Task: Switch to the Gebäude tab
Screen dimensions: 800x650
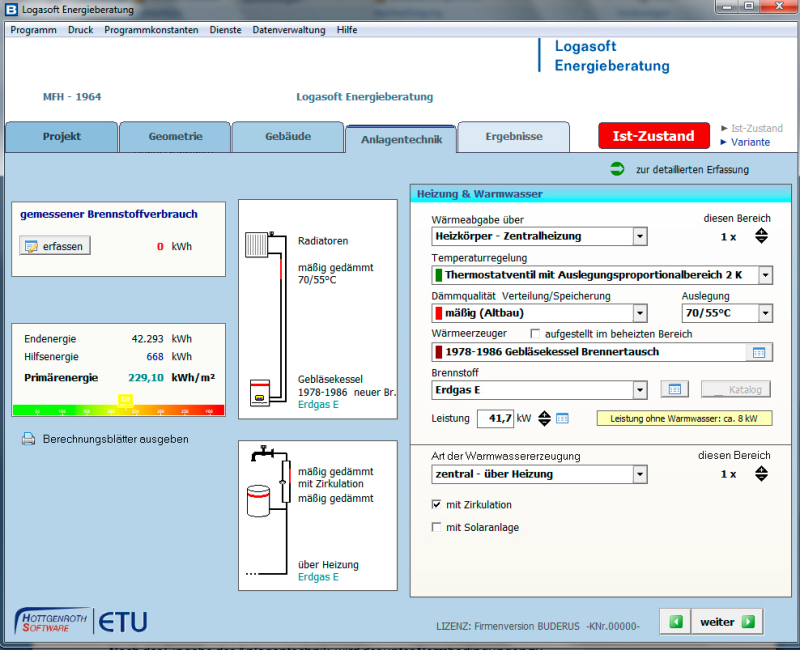Action: click(x=288, y=137)
